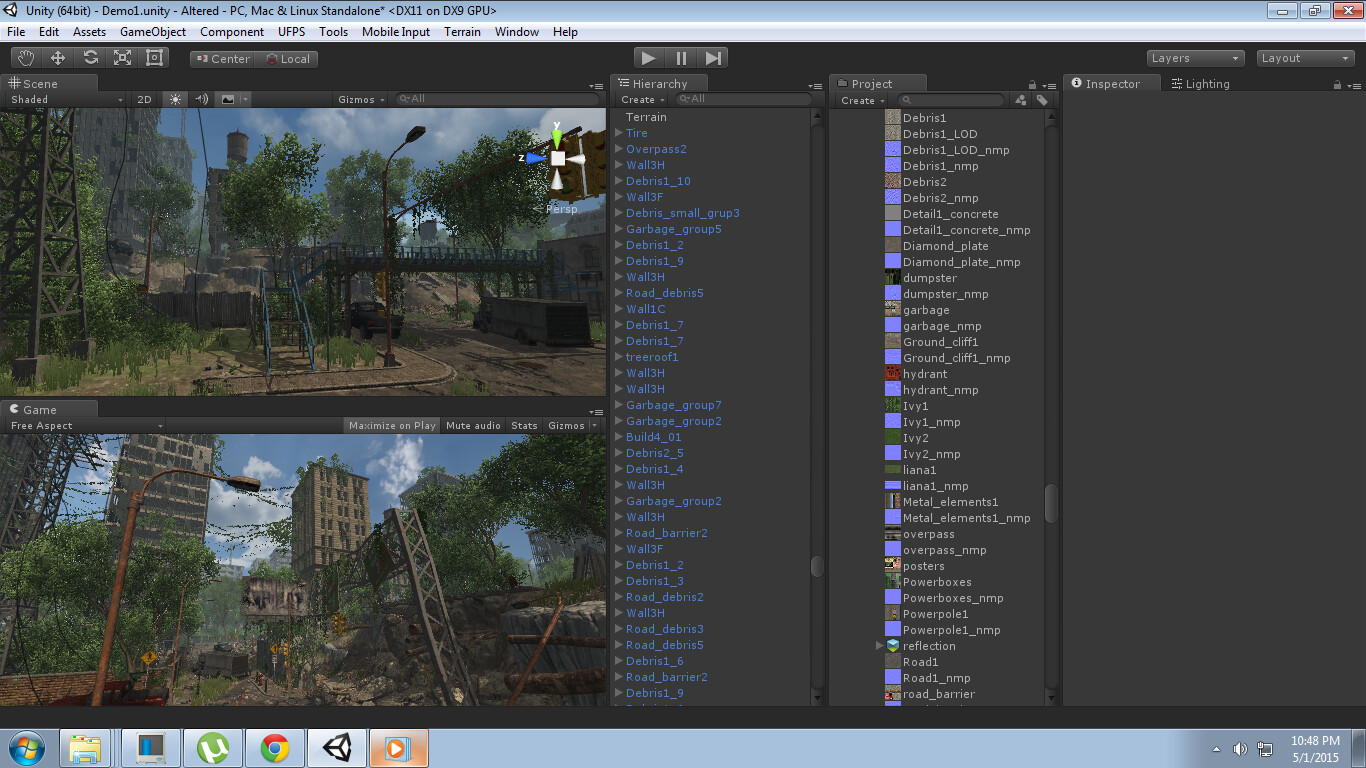Select Debris1_10 in the Hierarchy
This screenshot has height=768, width=1366.
pos(658,181)
